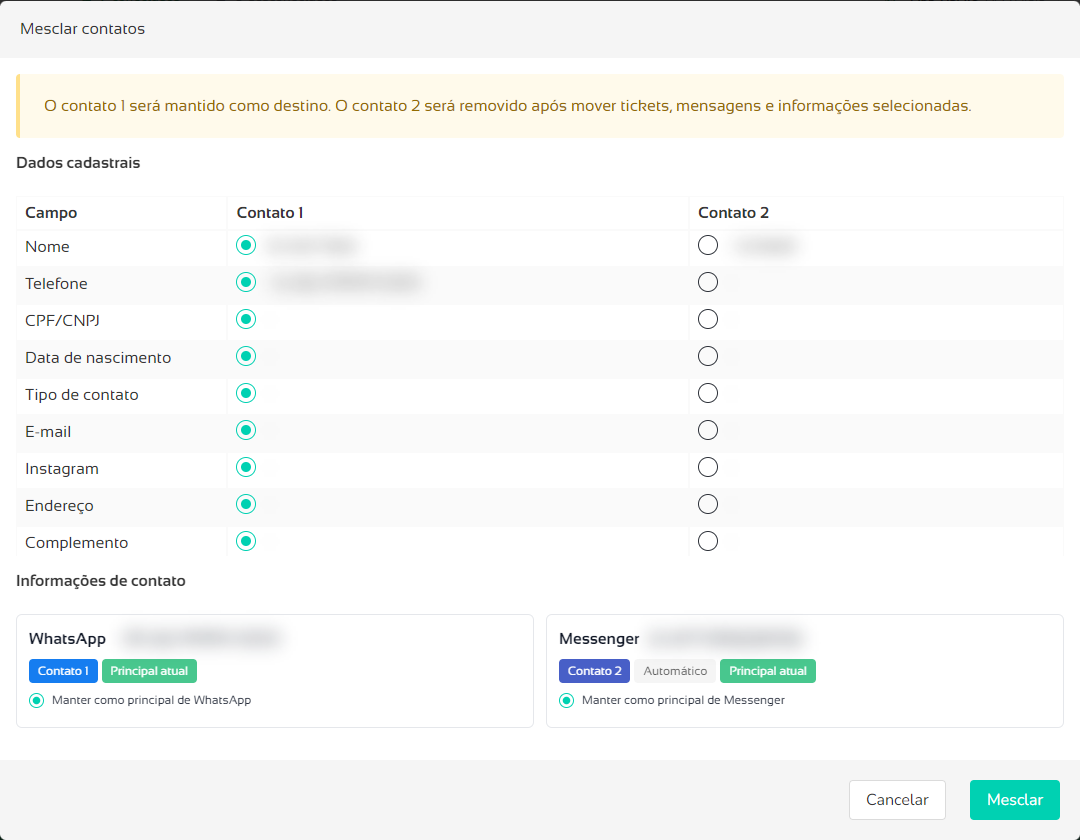Choose Contato 2 for Tipo de contato
The height and width of the screenshot is (840, 1080).
pos(707,393)
